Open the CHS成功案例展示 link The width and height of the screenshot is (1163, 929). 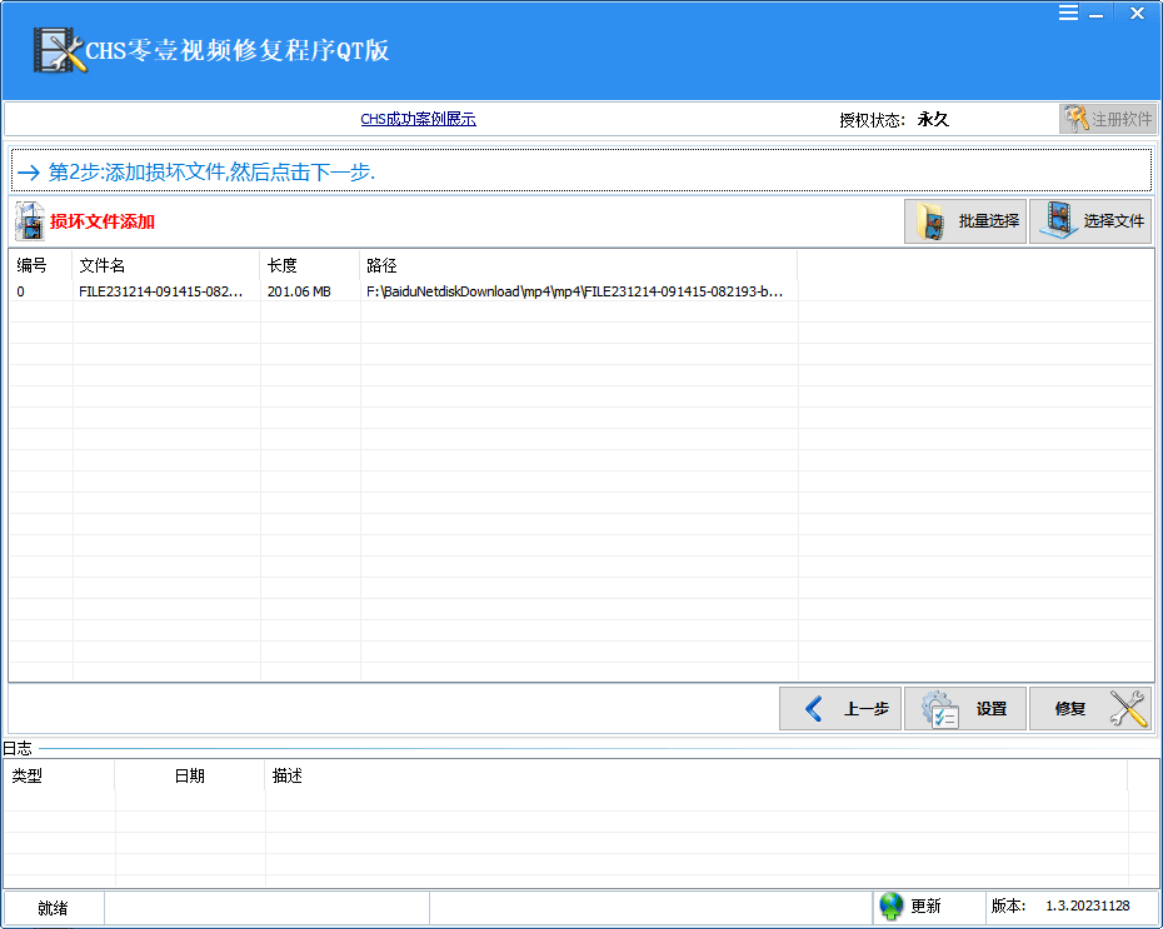pyautogui.click(x=418, y=119)
